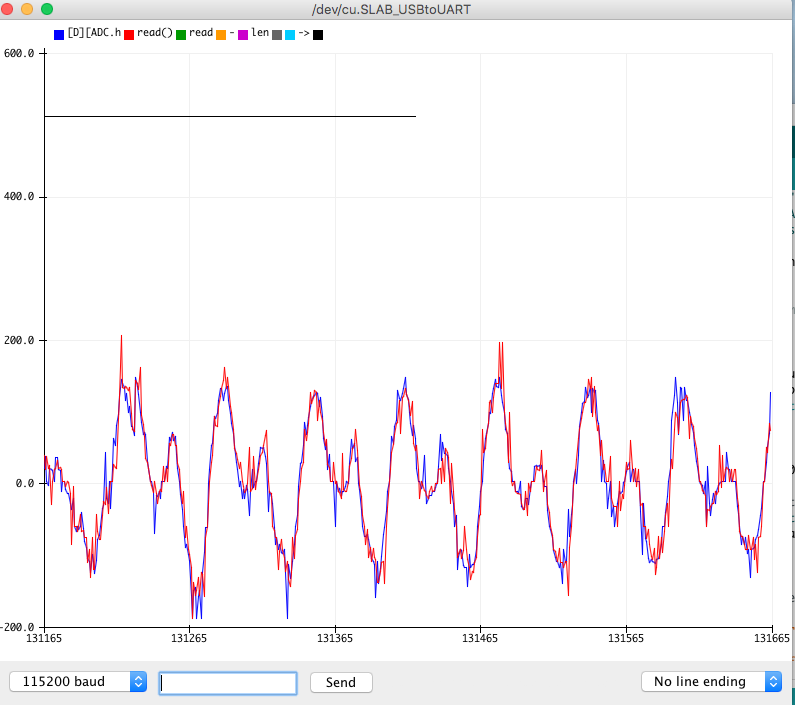Viewport: 795px width, 705px height.
Task: Click the magenta len legend swatch
Action: coord(243,34)
